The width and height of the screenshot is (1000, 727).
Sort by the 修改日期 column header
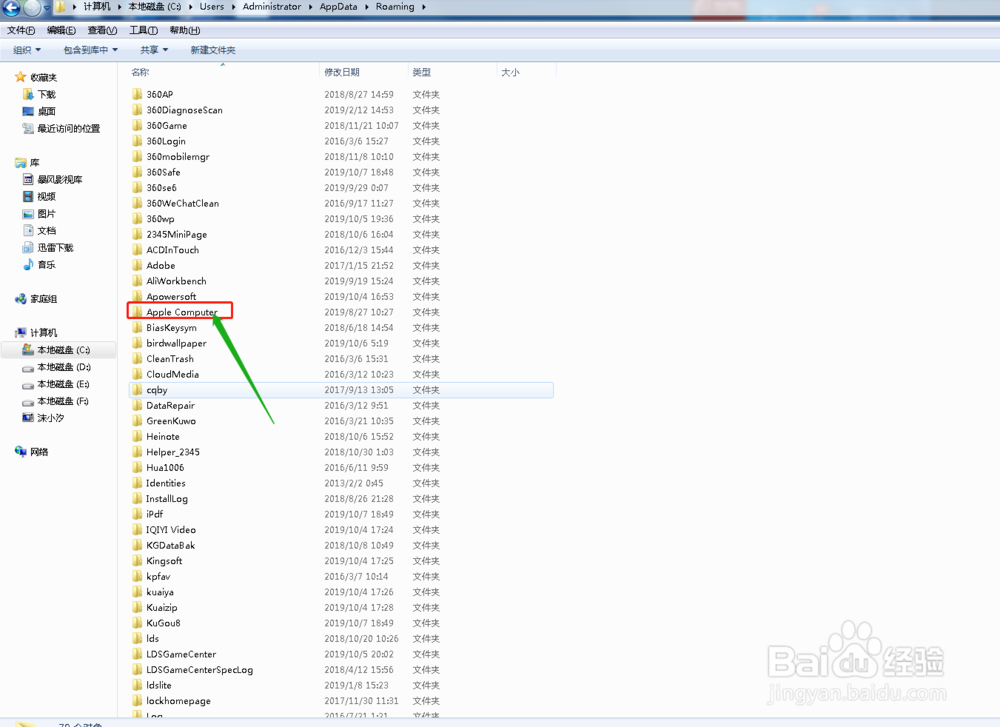point(342,72)
